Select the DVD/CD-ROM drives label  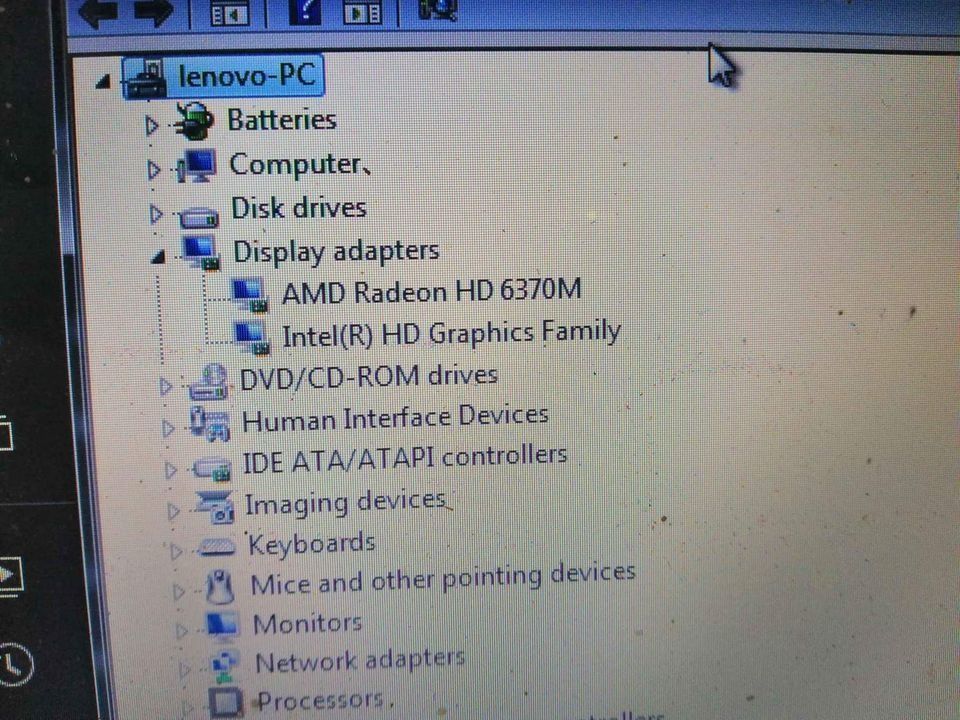[368, 377]
